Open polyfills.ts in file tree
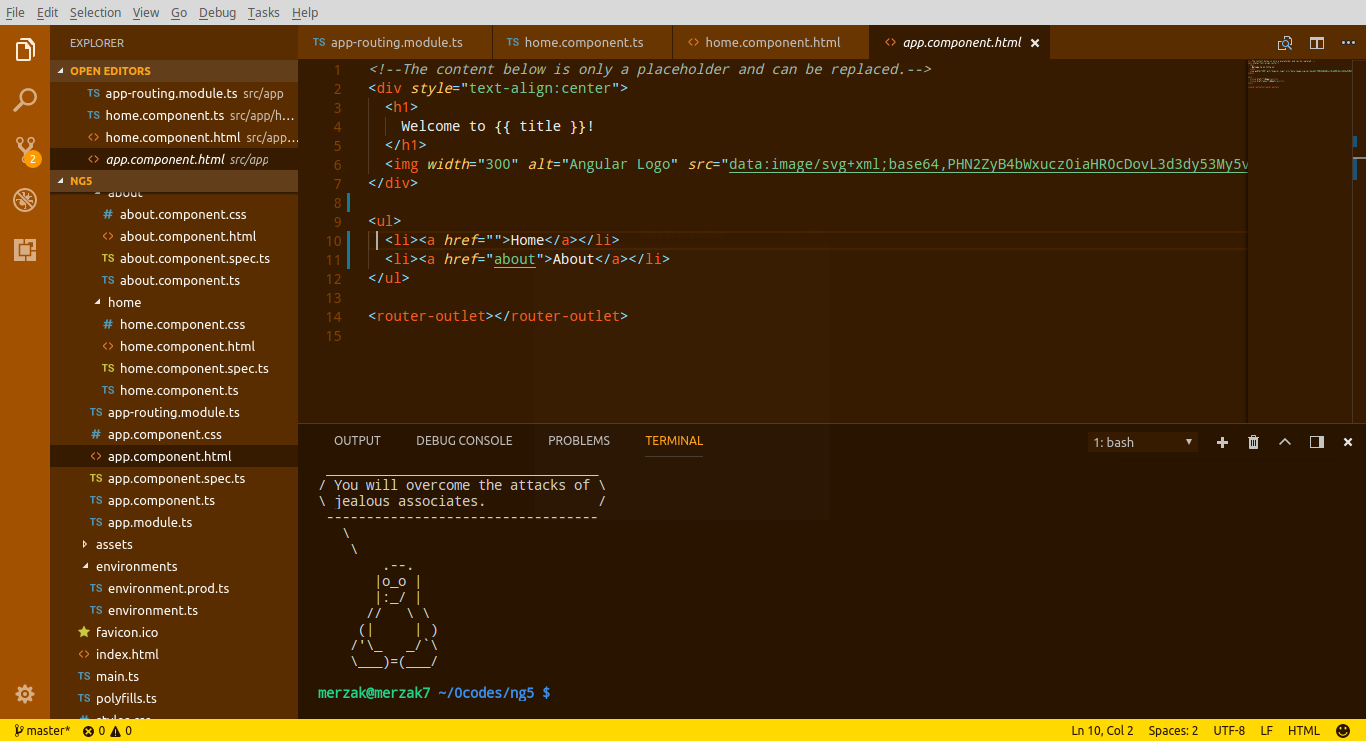This screenshot has width=1366, height=741. point(126,698)
